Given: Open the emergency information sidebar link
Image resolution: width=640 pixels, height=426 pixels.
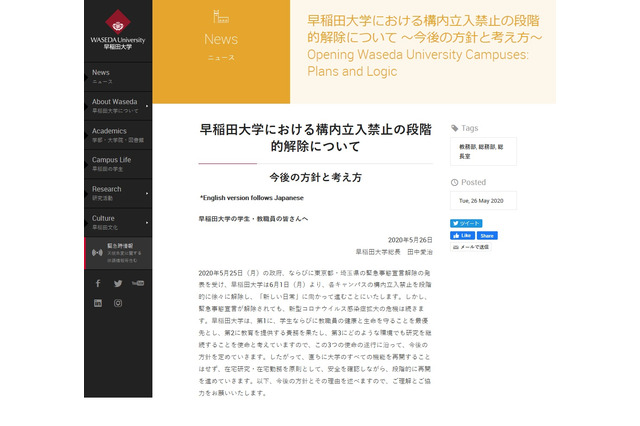Looking at the screenshot, I should pos(118,253).
